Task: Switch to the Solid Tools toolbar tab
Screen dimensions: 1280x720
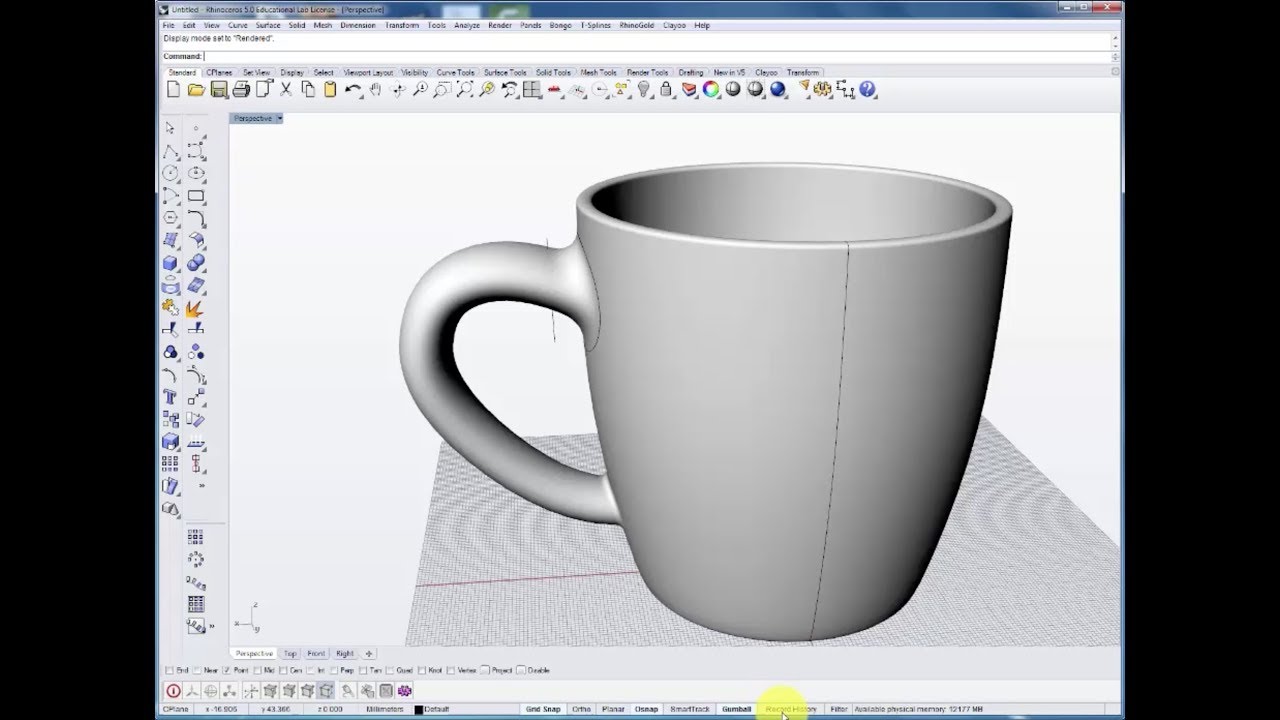Action: tap(553, 72)
